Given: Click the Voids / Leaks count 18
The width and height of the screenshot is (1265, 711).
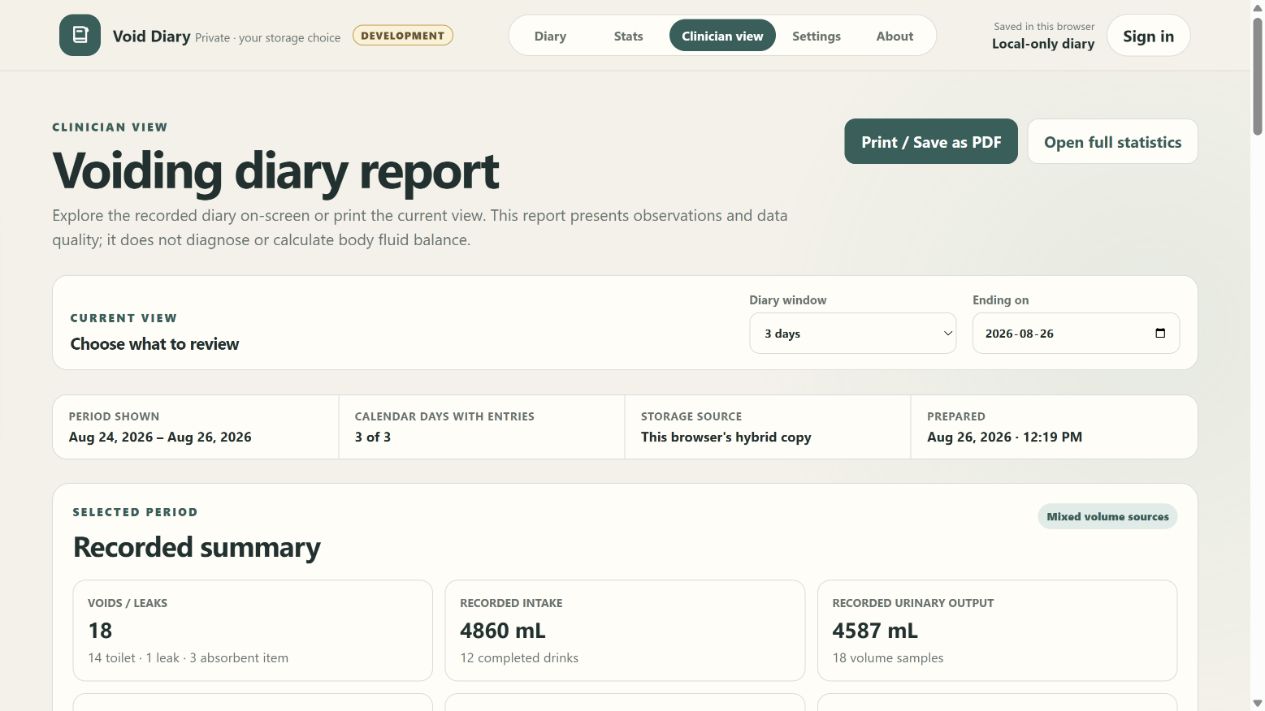Looking at the screenshot, I should point(100,631).
